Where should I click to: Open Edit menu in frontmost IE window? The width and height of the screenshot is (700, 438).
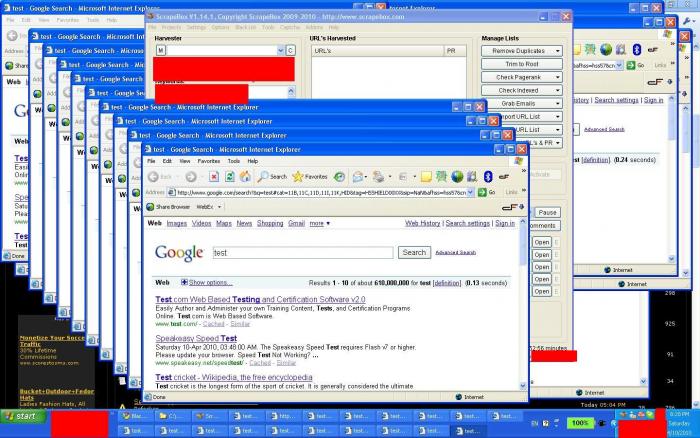(167, 161)
